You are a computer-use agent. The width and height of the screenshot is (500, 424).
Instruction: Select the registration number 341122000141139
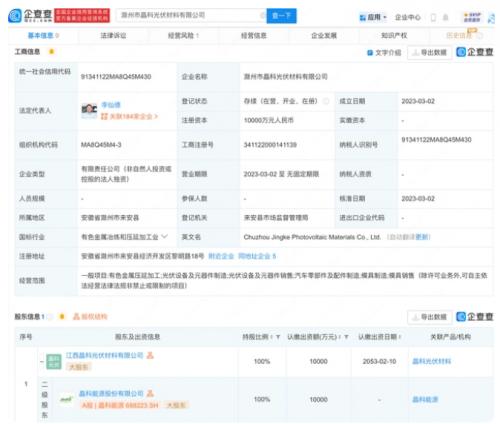[270, 145]
